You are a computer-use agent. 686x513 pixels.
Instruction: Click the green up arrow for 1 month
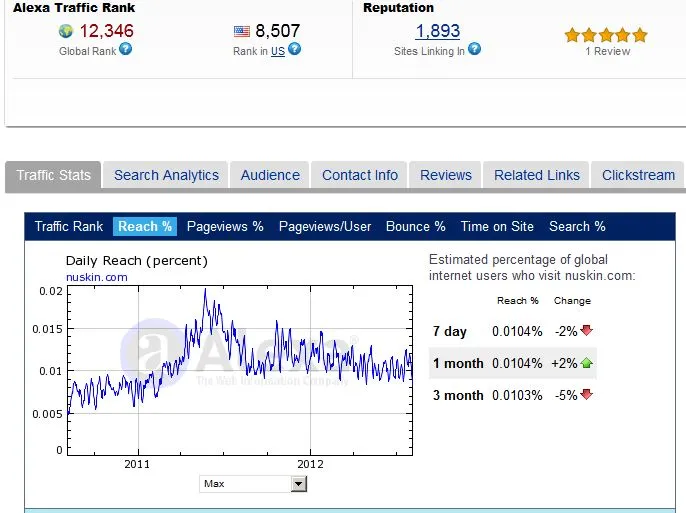586,363
